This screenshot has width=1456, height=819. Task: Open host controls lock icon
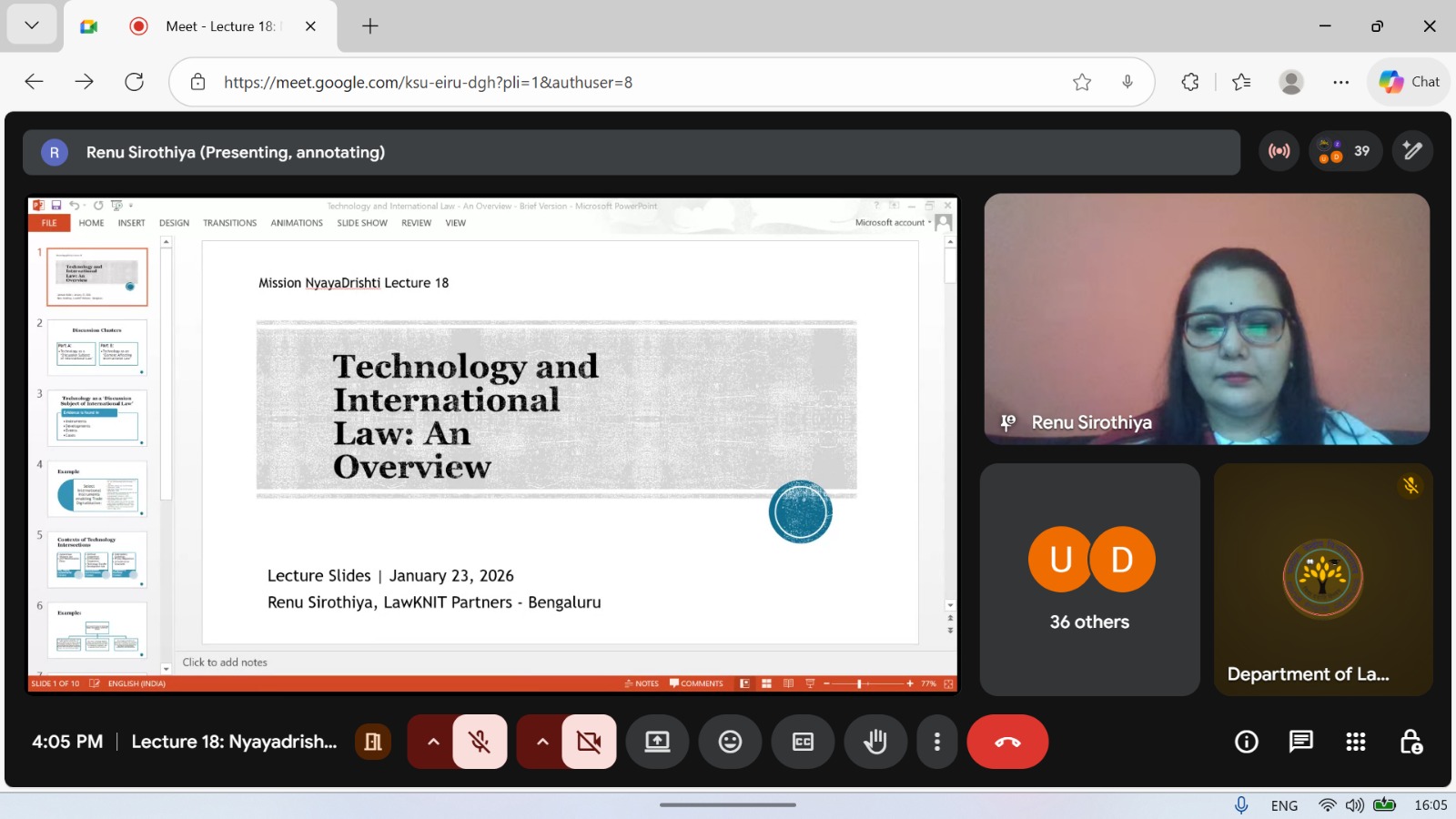click(x=1410, y=742)
